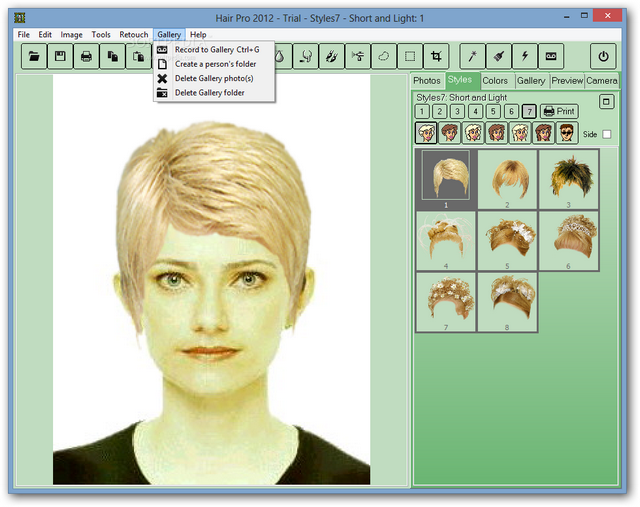The width and height of the screenshot is (640, 507).
Task: Click the Open folder toolbar icon
Action: point(34,56)
